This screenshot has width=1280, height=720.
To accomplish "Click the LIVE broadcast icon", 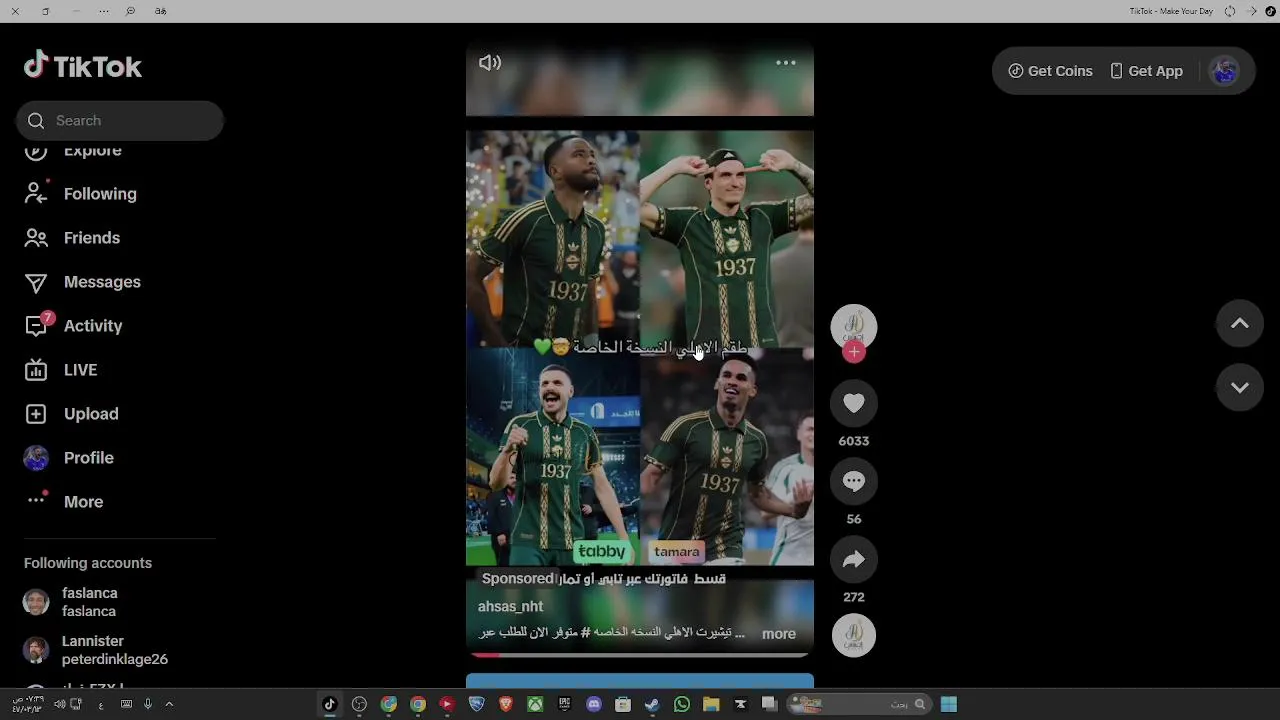I will pos(36,370).
